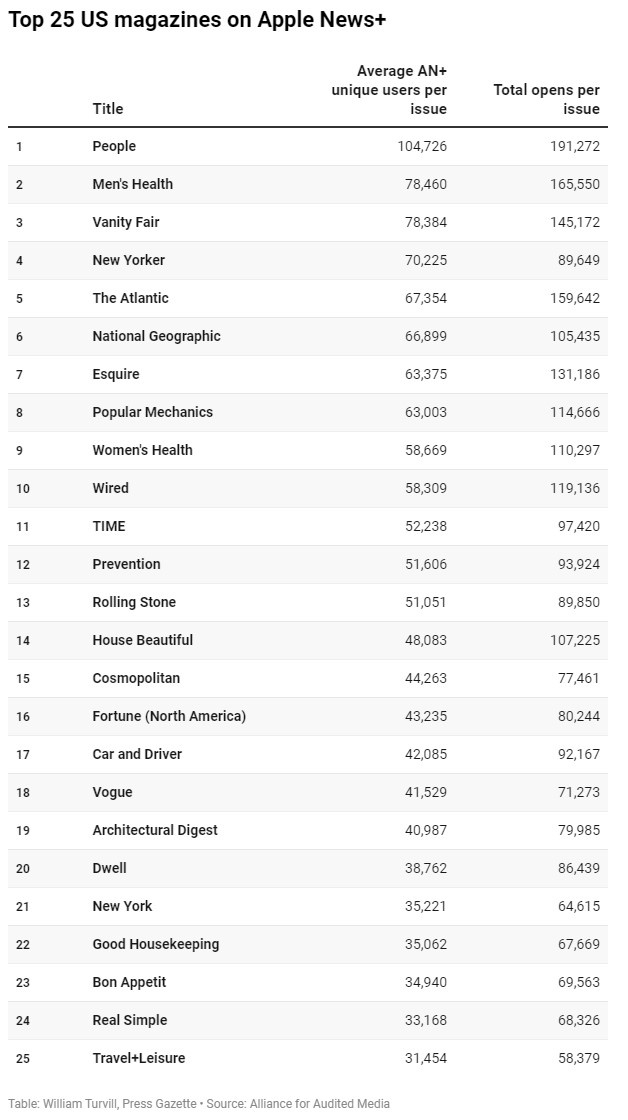Image resolution: width=628 pixels, height=1120 pixels.
Task: Select the Travel+Leisure title
Action: click(x=139, y=1058)
